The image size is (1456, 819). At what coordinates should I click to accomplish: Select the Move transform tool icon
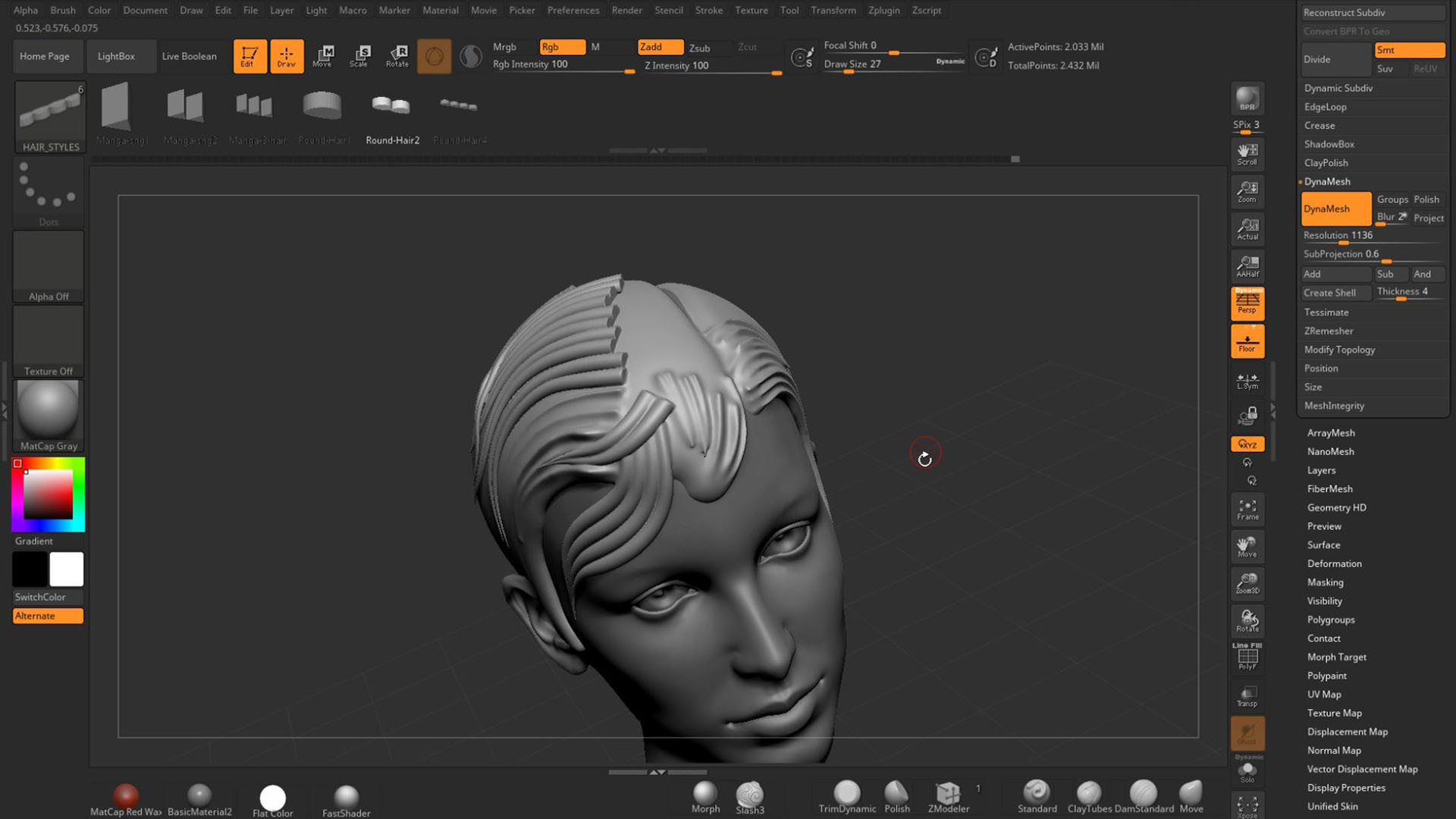324,55
